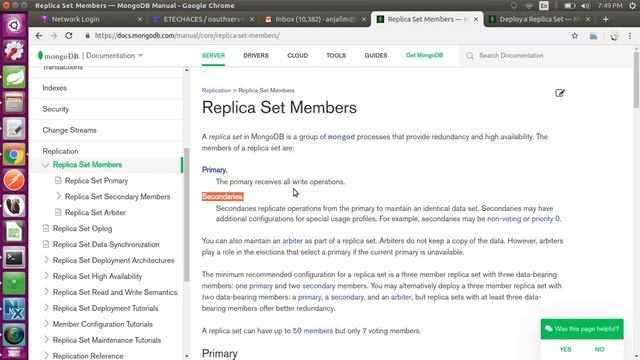
Task: Select the TOOLS nav tab
Action: tap(336, 56)
